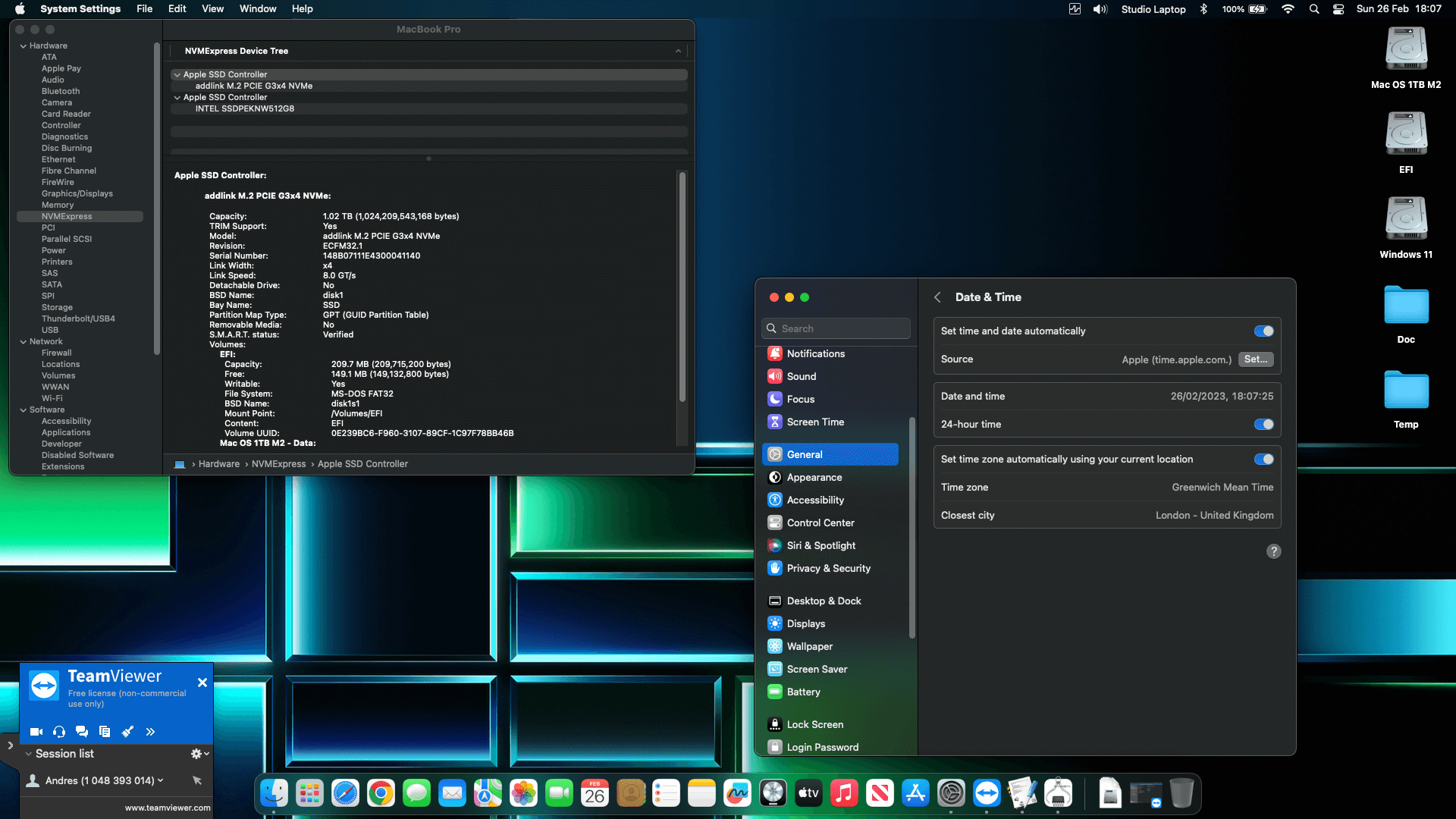
Task: Start TeamViewer video with the camera icon
Action: click(x=36, y=732)
